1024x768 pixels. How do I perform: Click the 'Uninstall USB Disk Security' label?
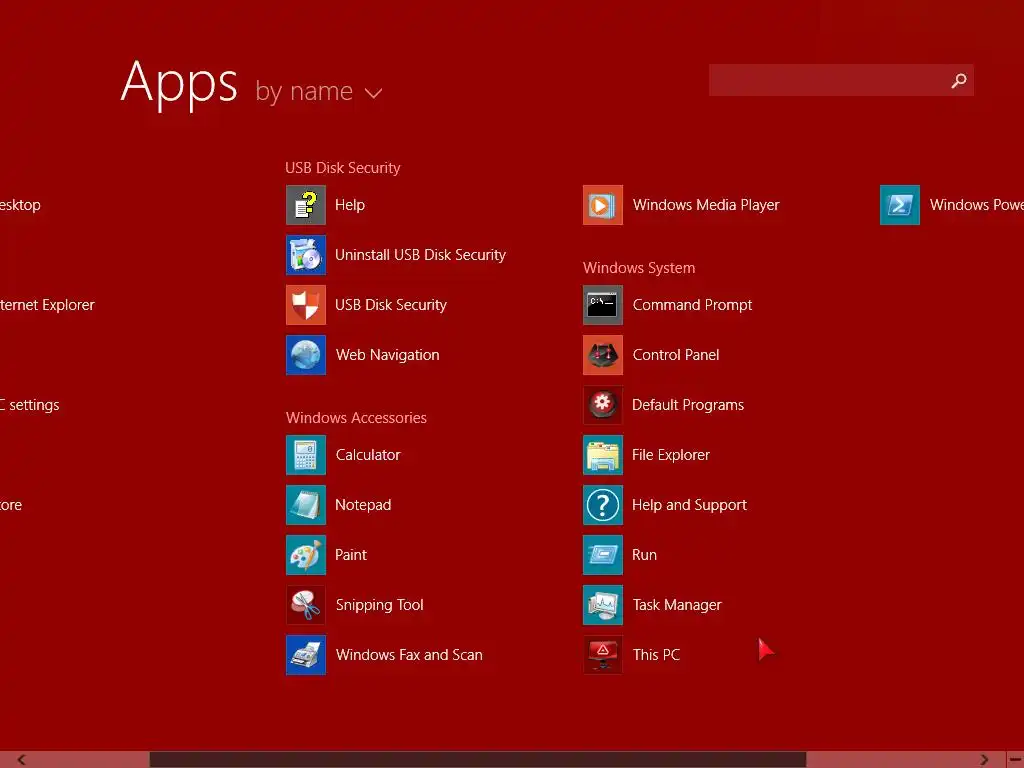(x=421, y=255)
